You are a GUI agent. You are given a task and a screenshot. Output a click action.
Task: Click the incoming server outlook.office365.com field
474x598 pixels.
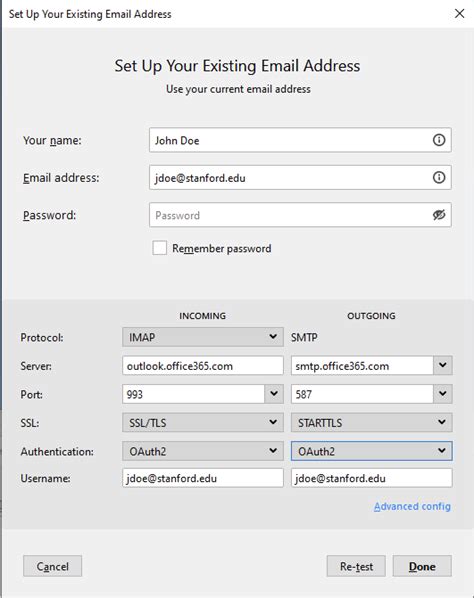tap(203, 366)
